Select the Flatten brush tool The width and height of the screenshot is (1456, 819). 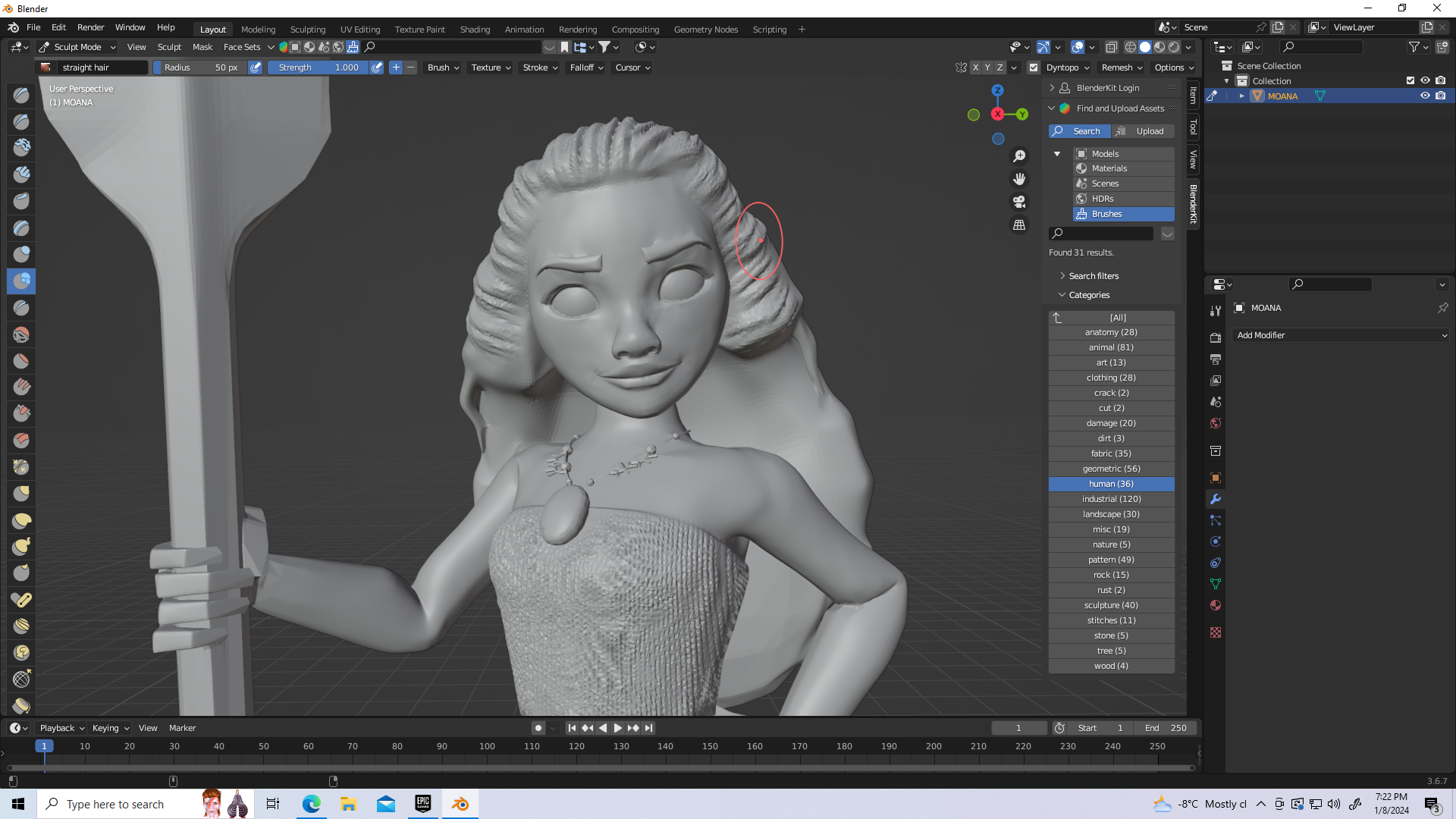click(21, 360)
